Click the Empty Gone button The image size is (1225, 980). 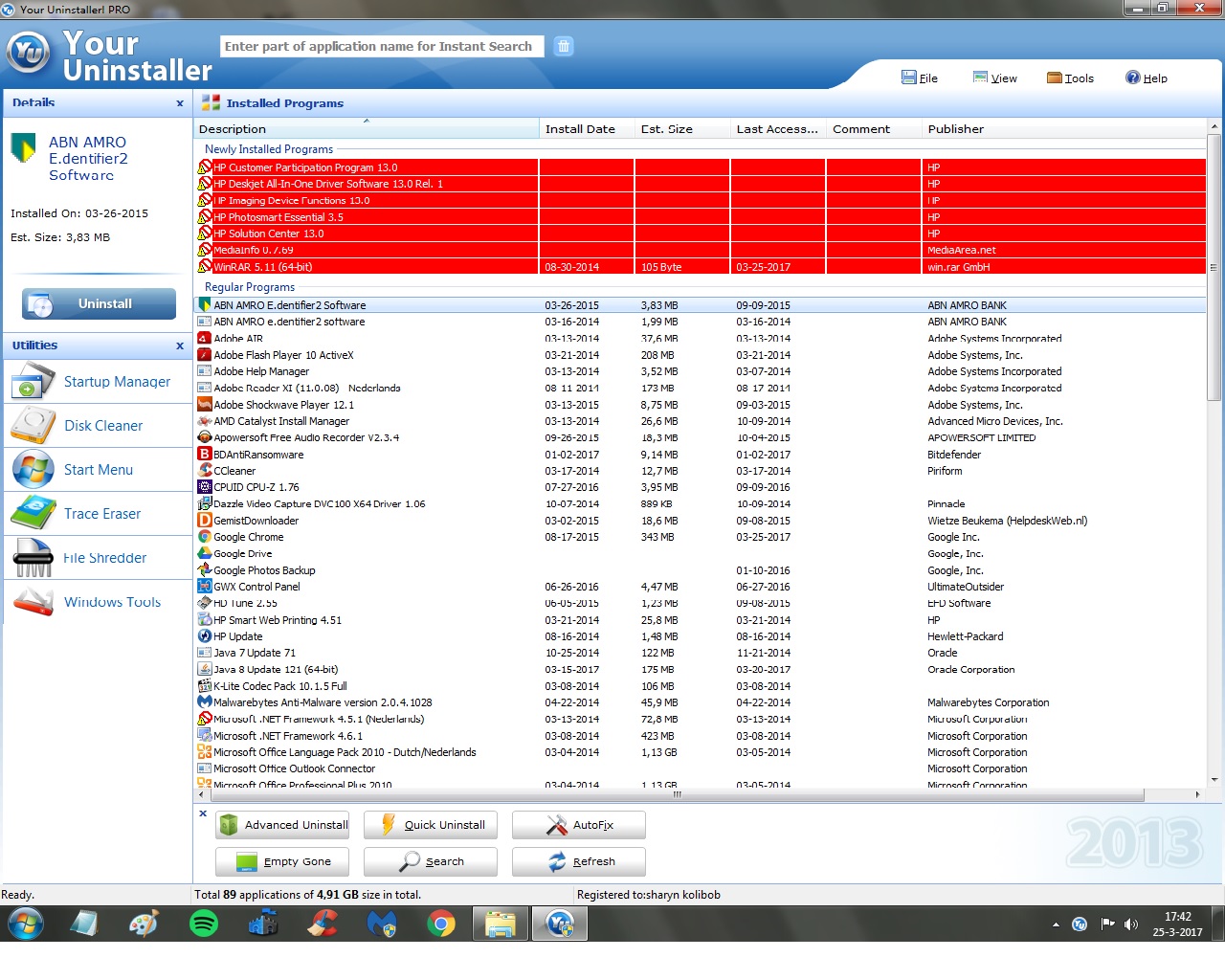[282, 861]
